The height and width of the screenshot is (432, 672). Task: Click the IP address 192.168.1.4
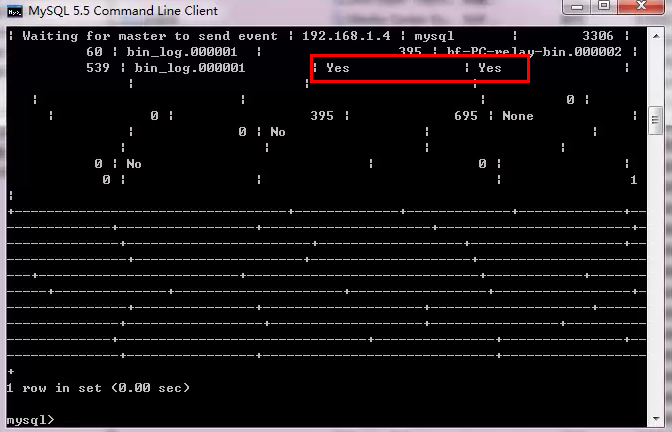tap(346, 36)
